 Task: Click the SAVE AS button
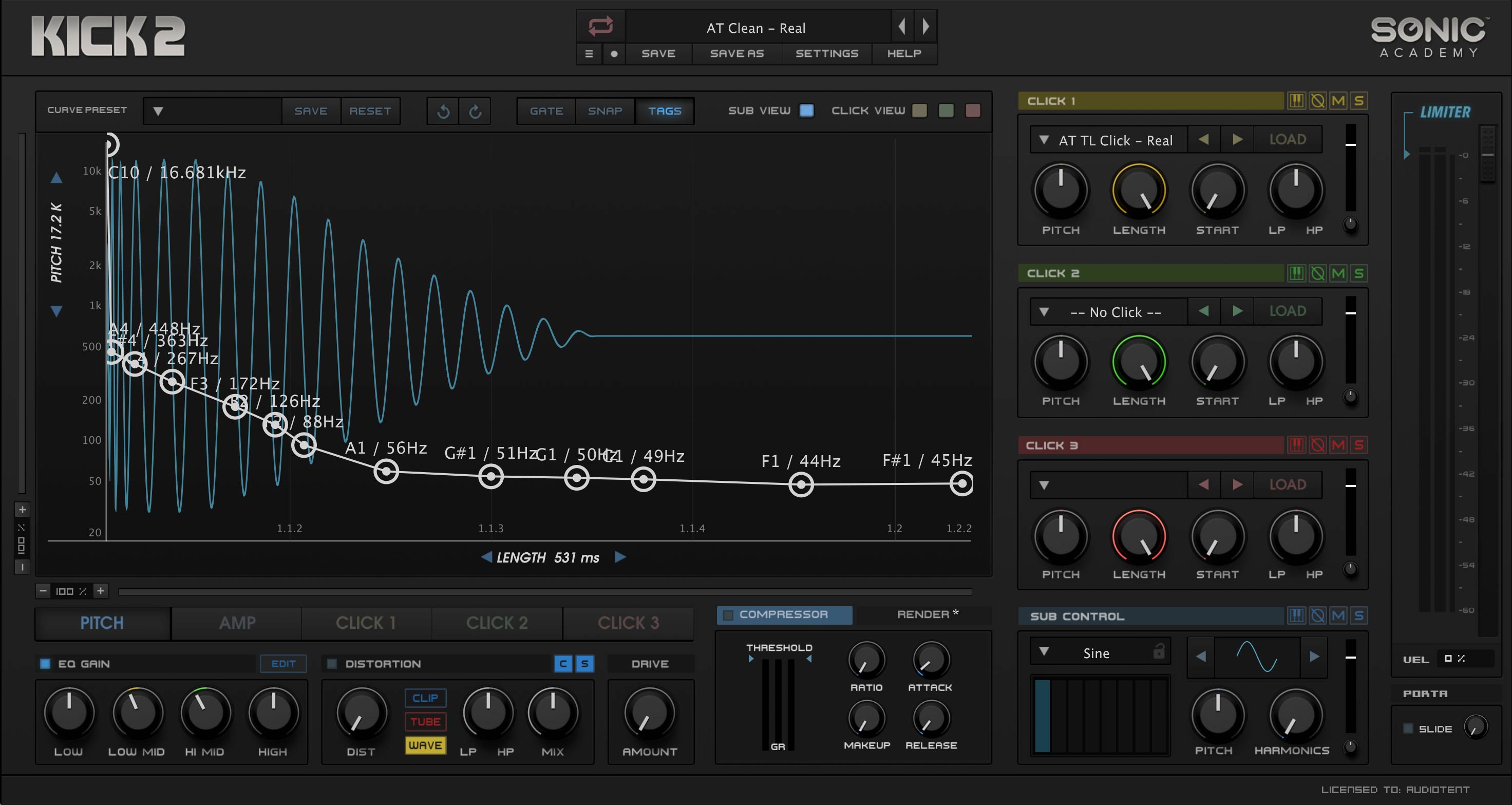(x=736, y=53)
